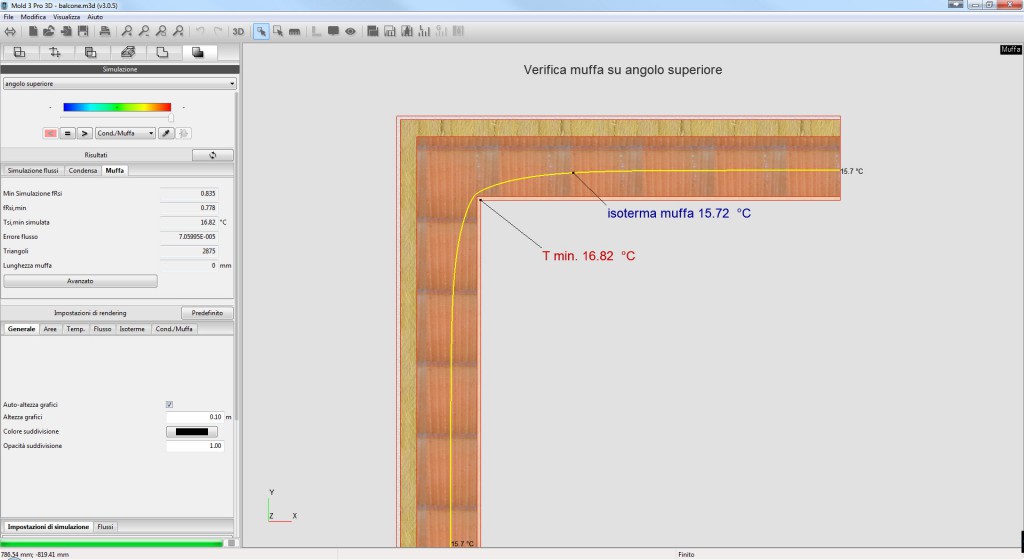Image resolution: width=1024 pixels, height=560 pixels.
Task: Select the Impostazioni di simulazione bottom tab
Action: click(x=48, y=527)
